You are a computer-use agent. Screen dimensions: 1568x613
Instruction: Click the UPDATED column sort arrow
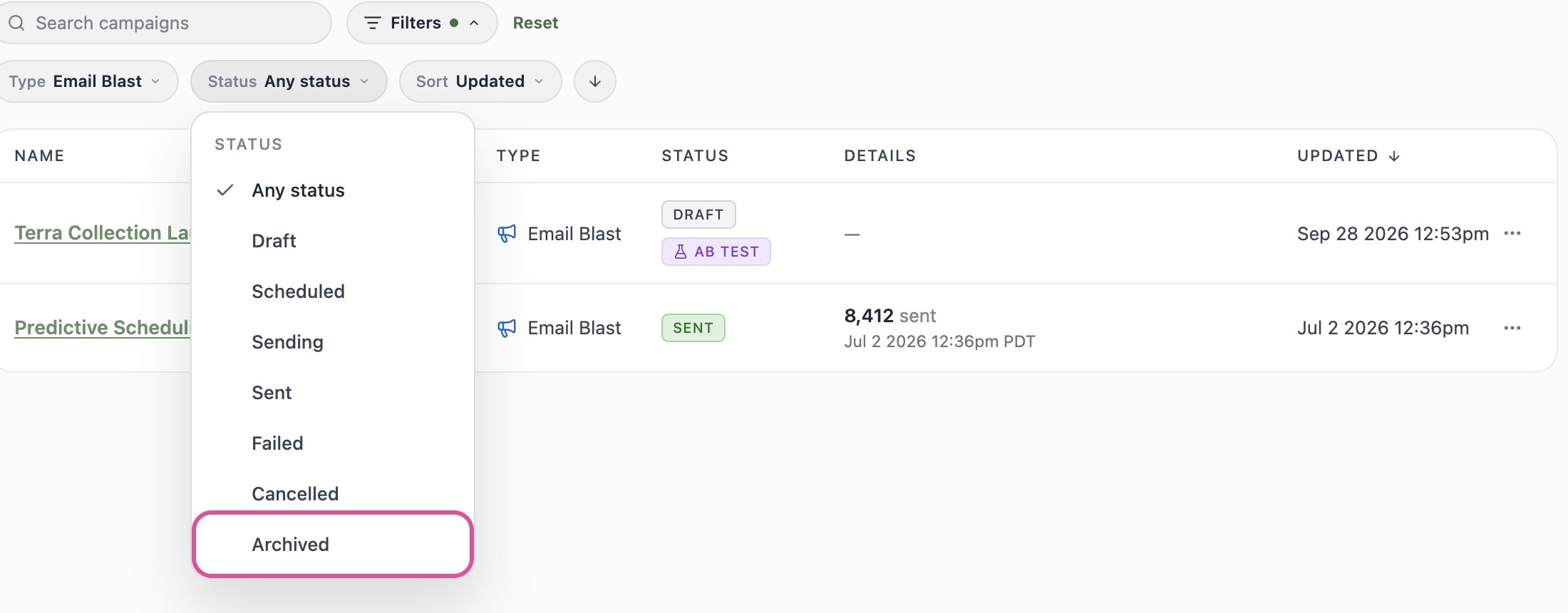coord(1394,156)
